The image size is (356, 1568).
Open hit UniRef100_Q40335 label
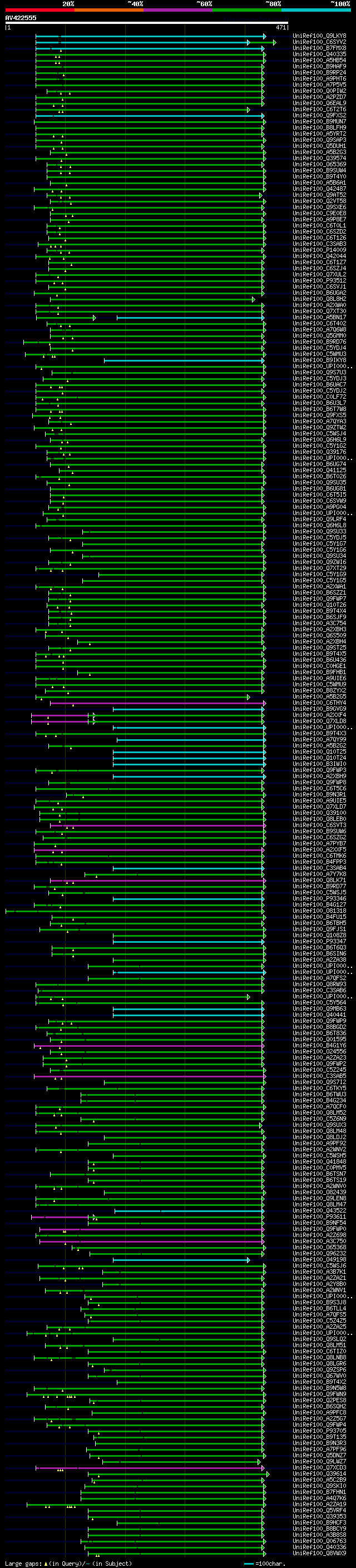(319, 54)
